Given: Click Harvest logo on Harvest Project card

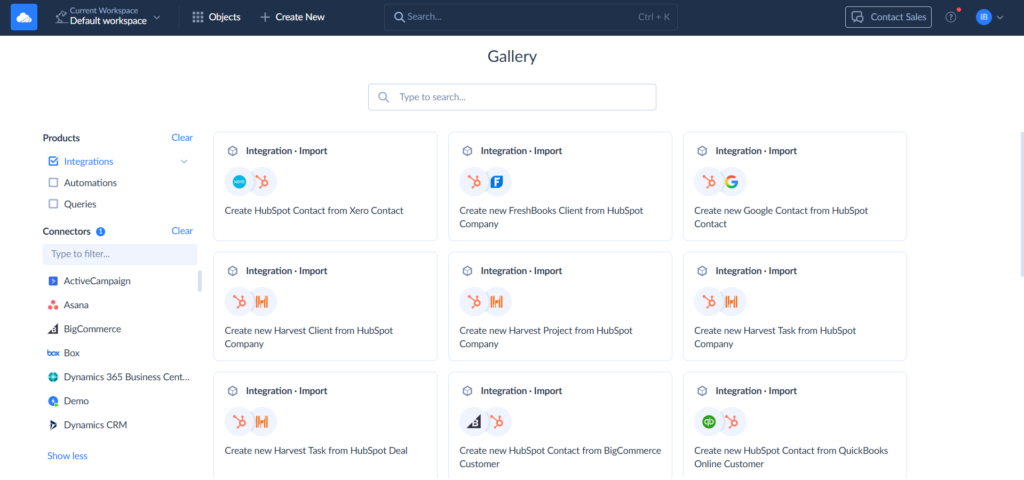Looking at the screenshot, I should tap(497, 302).
